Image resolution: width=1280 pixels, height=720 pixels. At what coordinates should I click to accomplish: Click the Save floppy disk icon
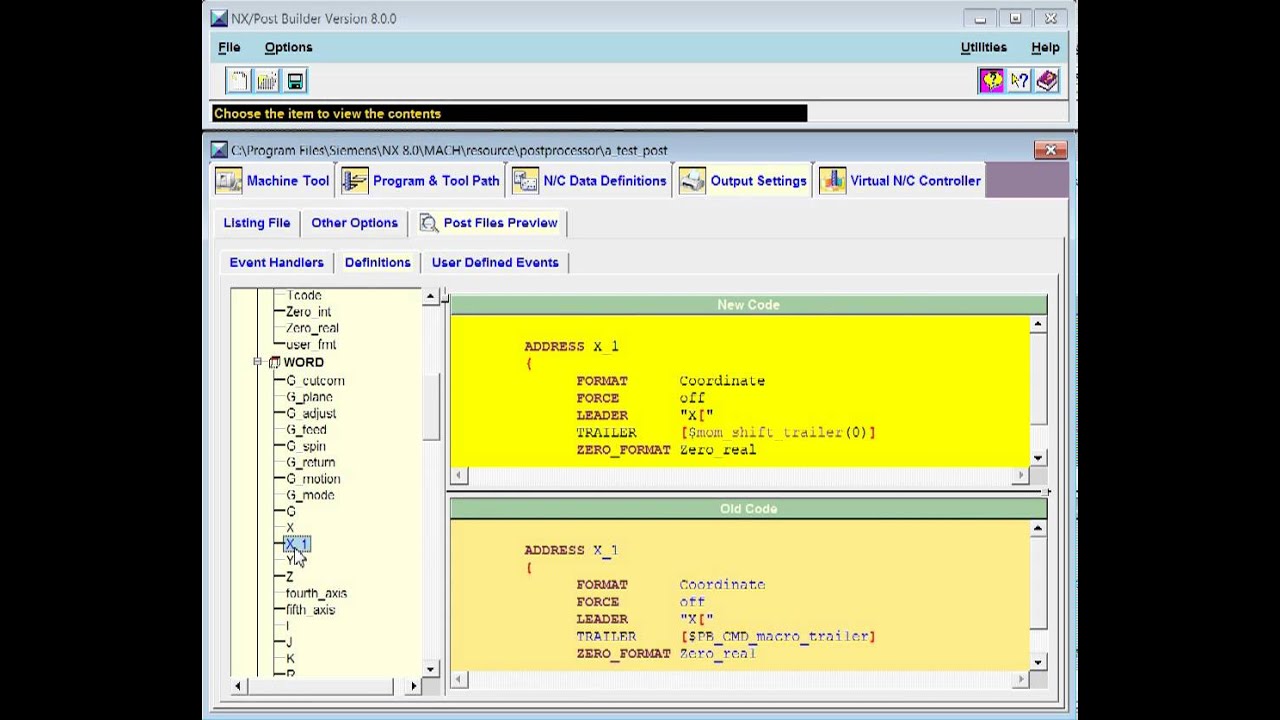(x=295, y=81)
